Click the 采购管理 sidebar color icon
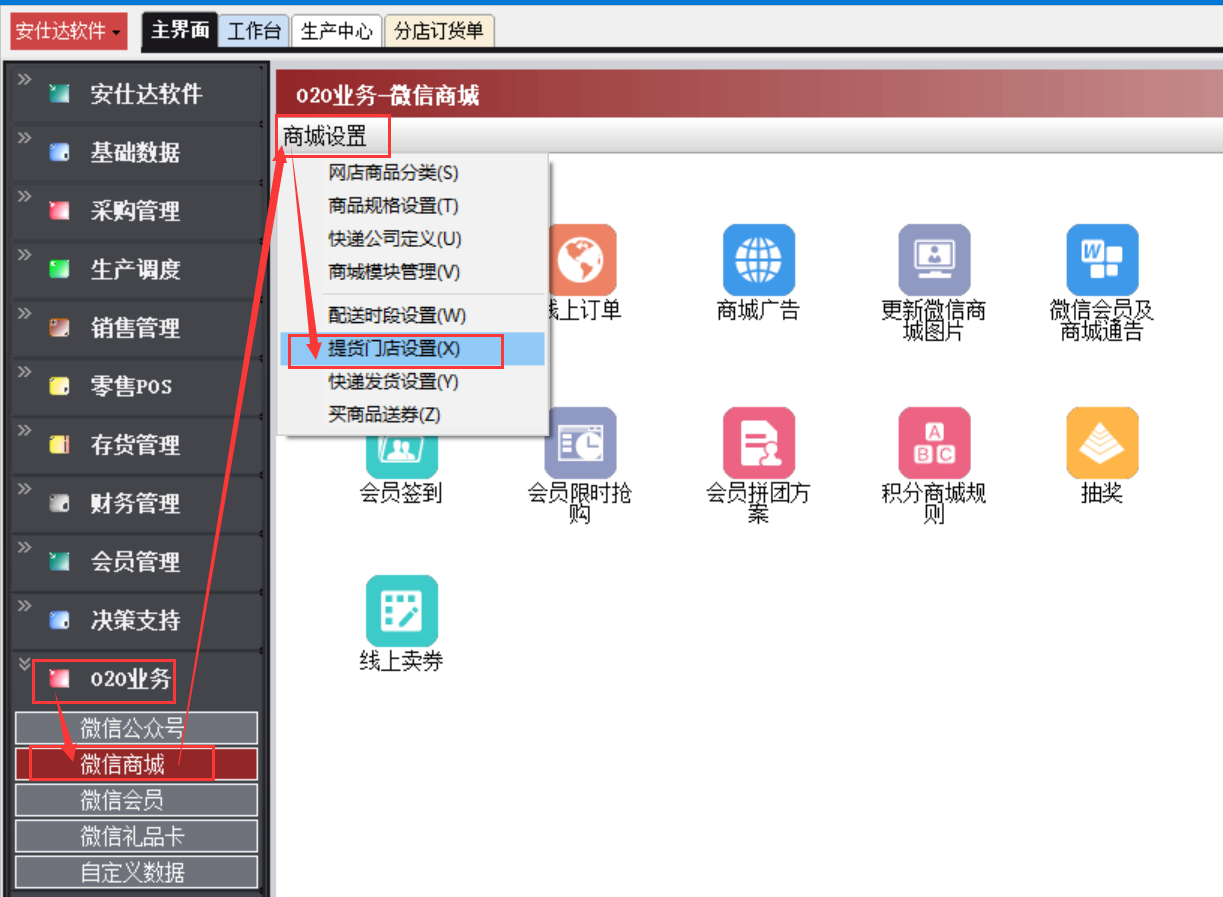The image size is (1223, 897). pyautogui.click(x=60, y=212)
